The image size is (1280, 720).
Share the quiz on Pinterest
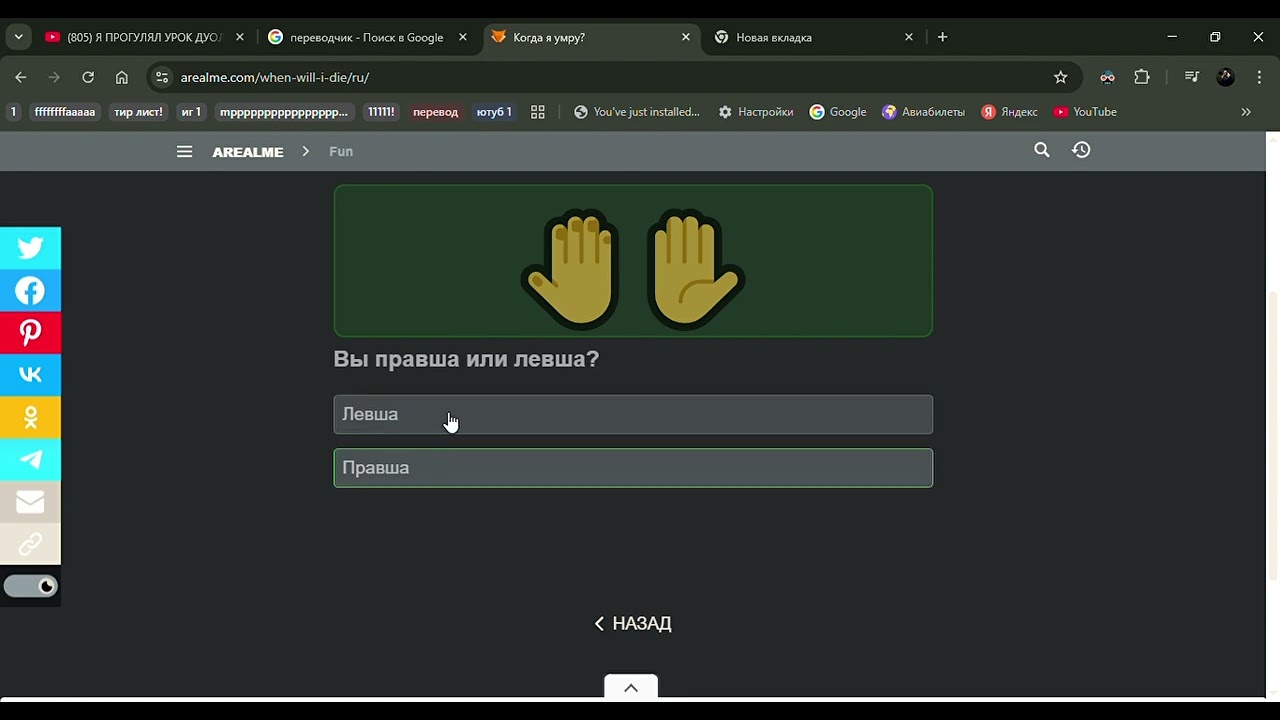click(x=30, y=332)
